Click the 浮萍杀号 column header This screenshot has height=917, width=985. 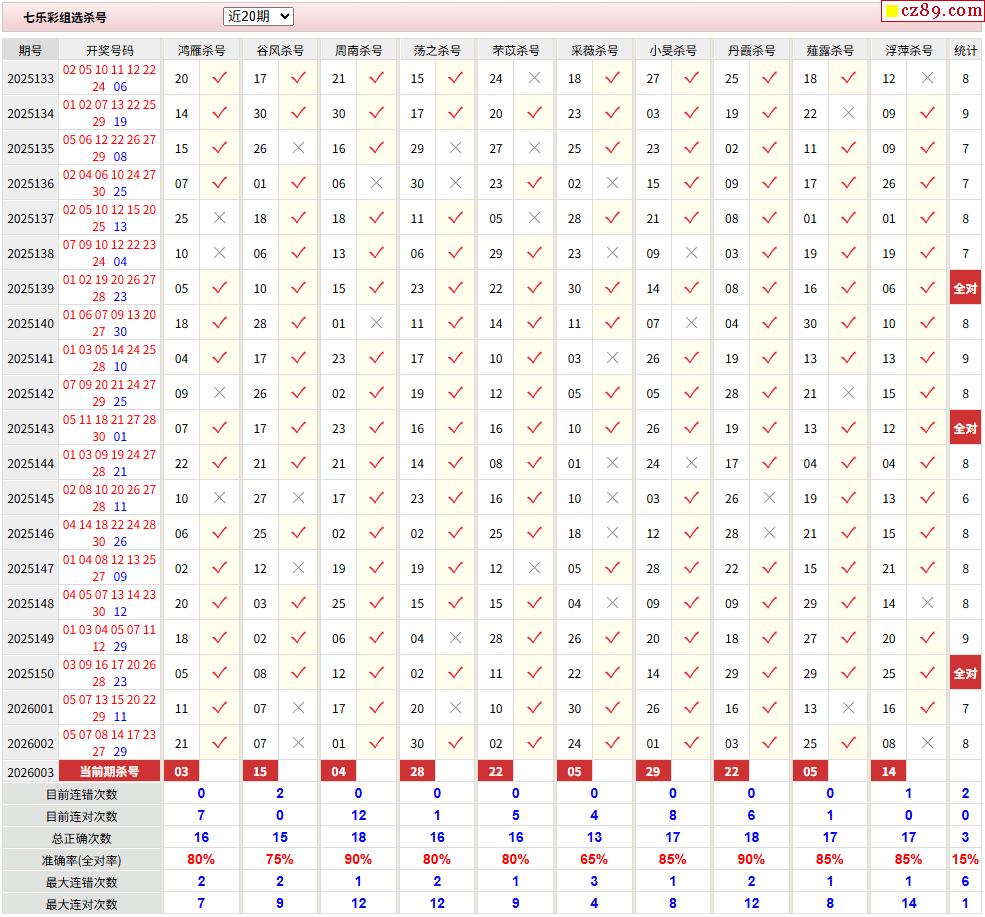pyautogui.click(x=908, y=50)
